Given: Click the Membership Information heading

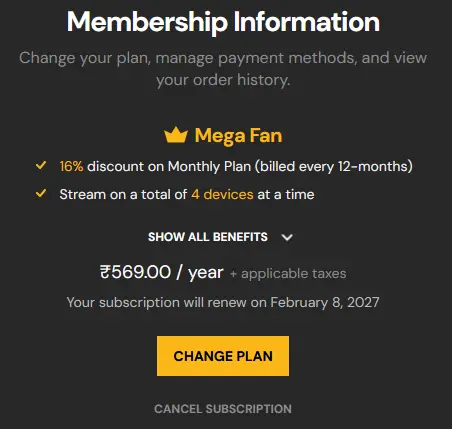Looking at the screenshot, I should (223, 22).
